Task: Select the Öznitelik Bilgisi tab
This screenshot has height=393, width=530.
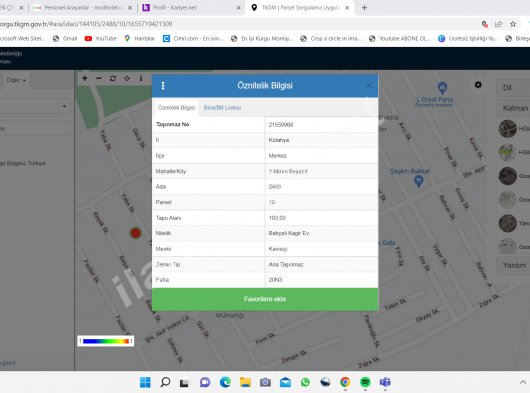Action: coord(176,107)
